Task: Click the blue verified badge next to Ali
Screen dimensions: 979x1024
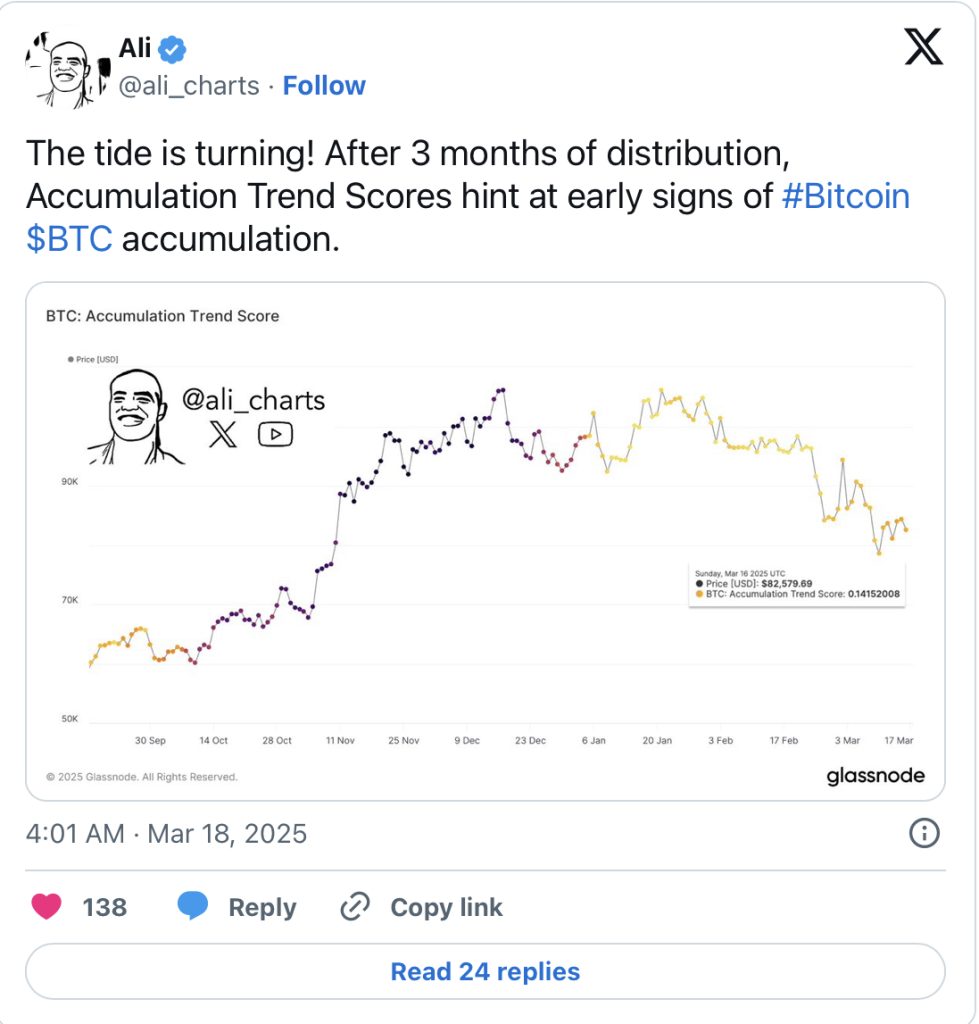Action: pyautogui.click(x=172, y=49)
